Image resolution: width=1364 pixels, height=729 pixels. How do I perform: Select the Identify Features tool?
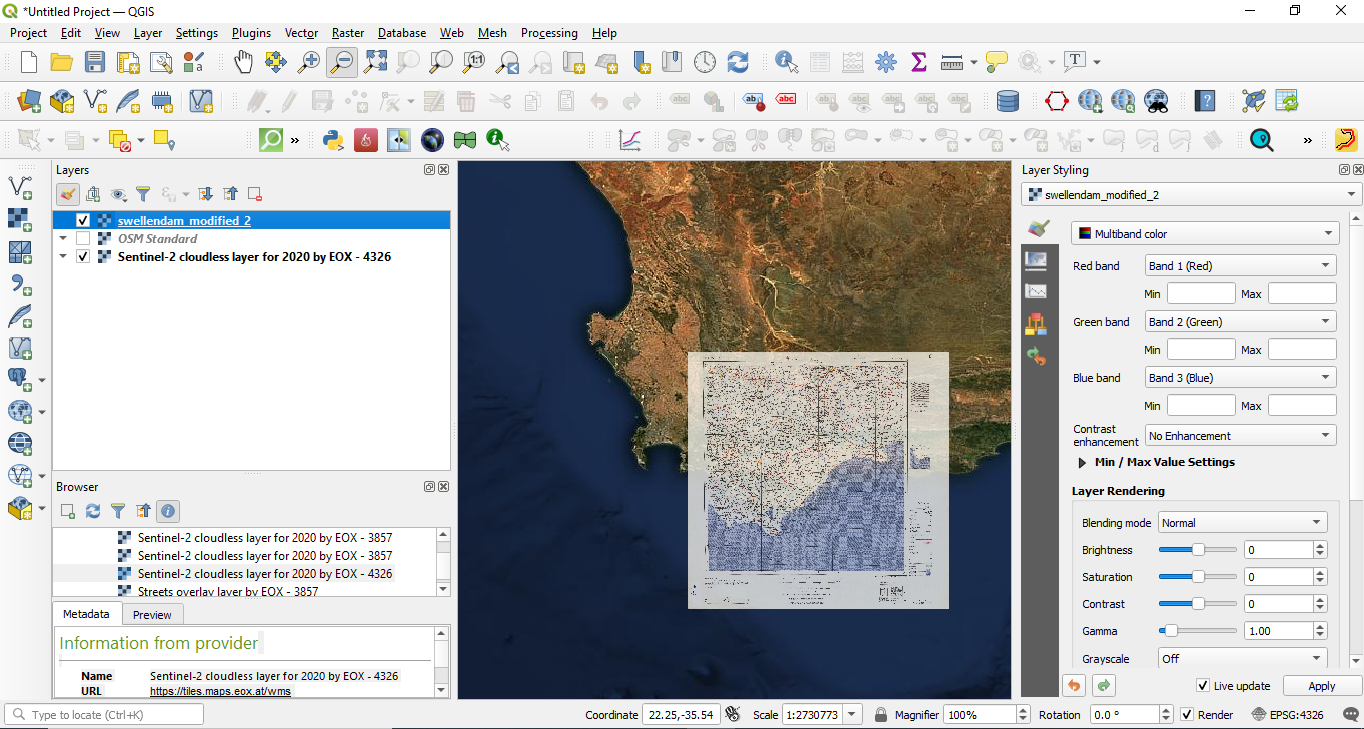[787, 62]
